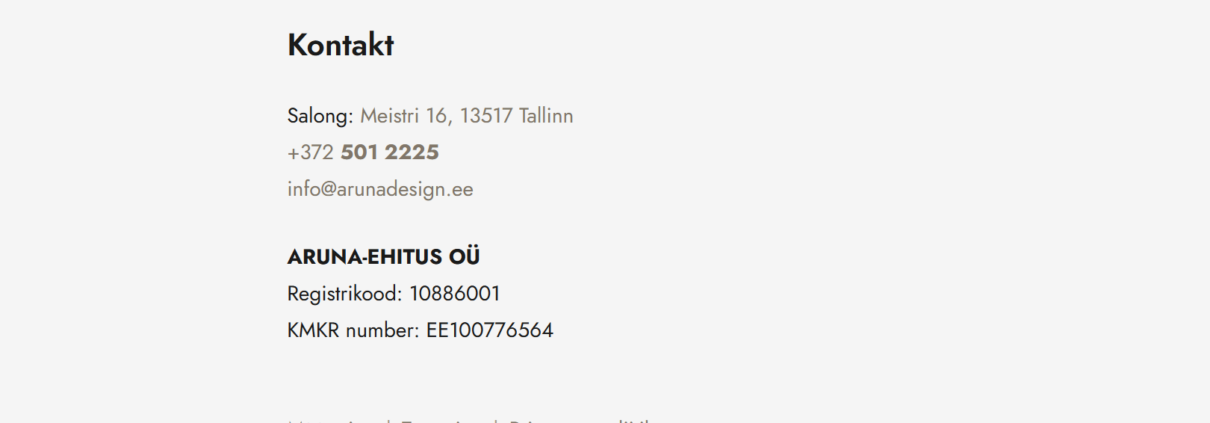Open the first cut-off footer link at bottom
This screenshot has height=423, width=1210.
335,420
